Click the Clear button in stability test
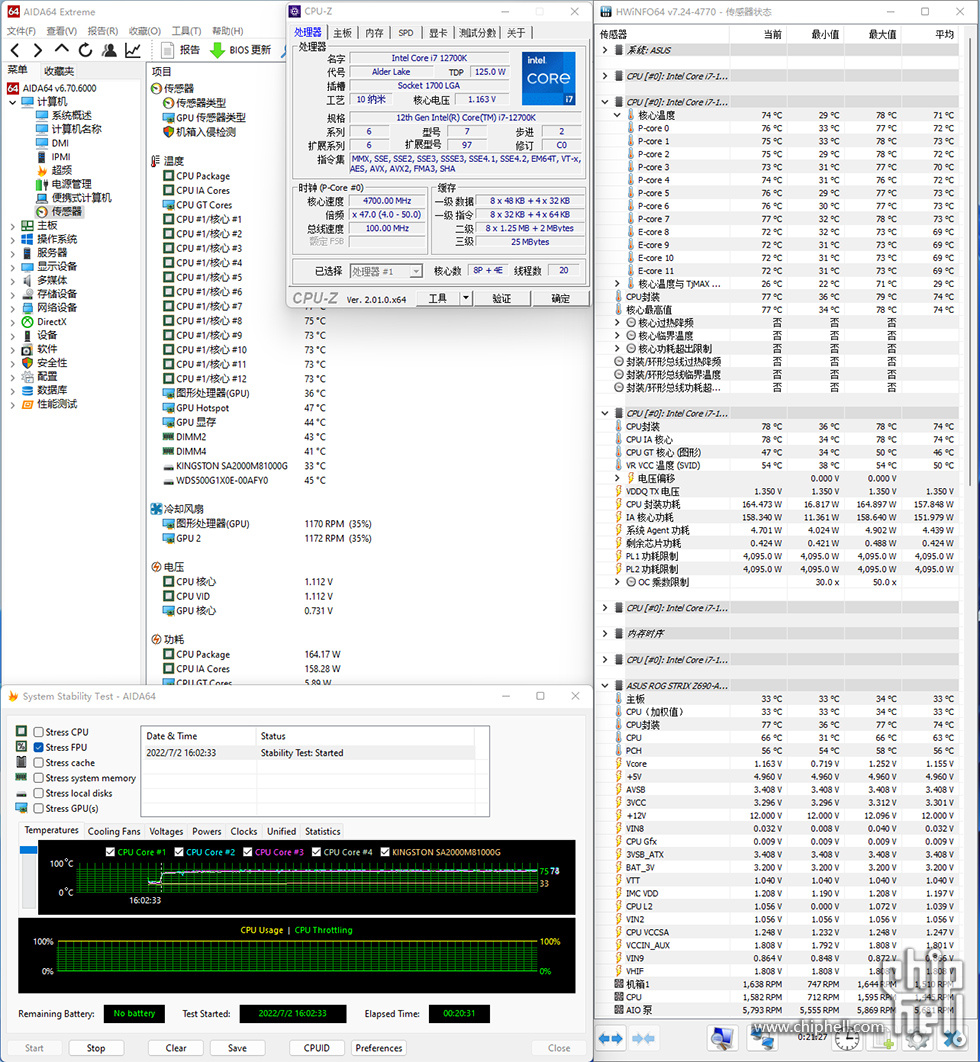The image size is (980, 1062). click(176, 1048)
